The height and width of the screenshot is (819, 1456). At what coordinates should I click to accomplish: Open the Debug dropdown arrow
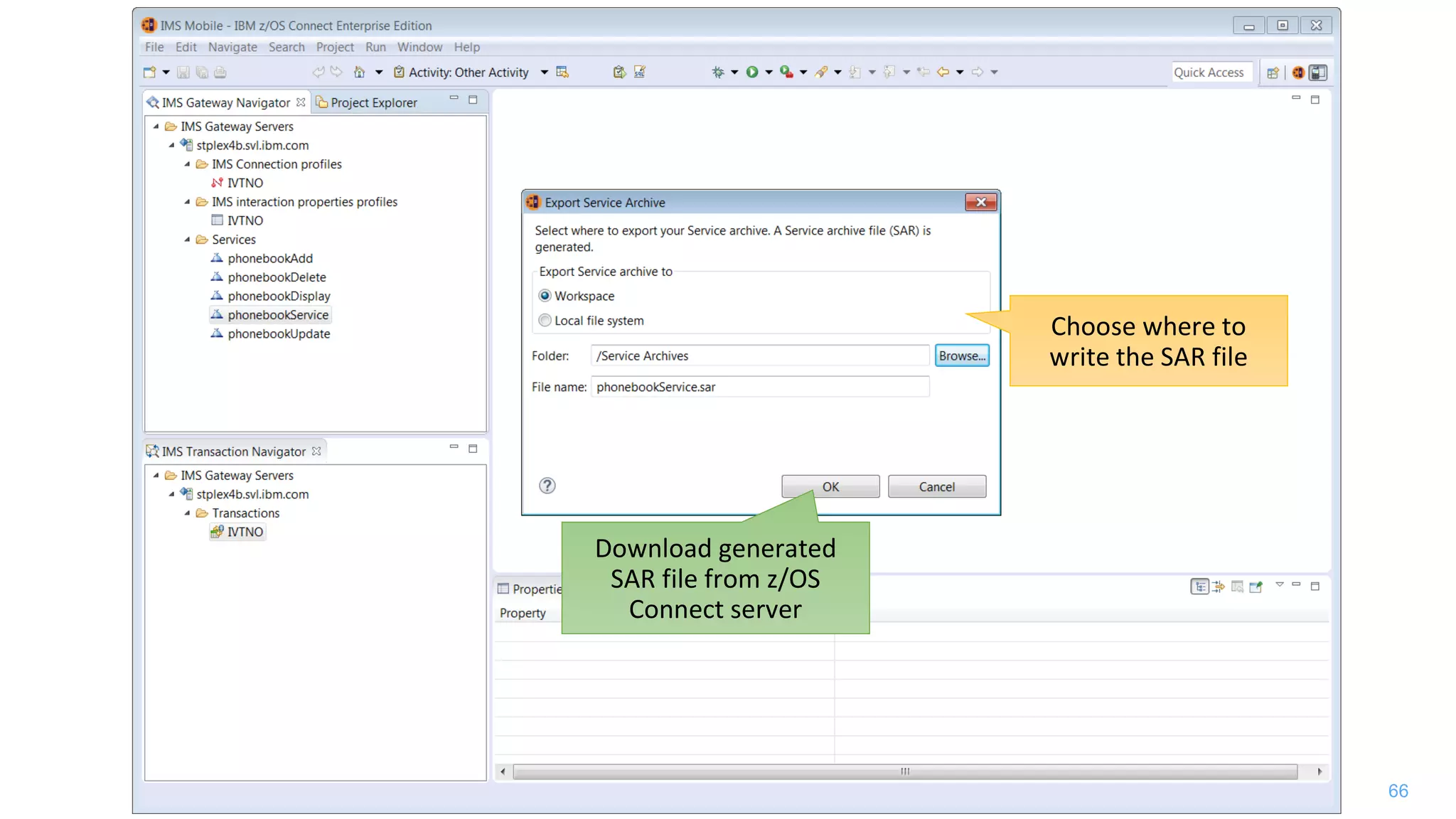coord(734,72)
